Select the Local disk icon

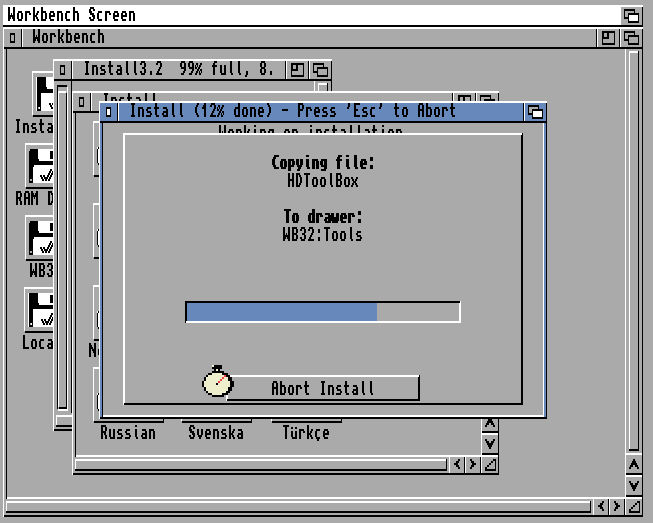(x=40, y=310)
